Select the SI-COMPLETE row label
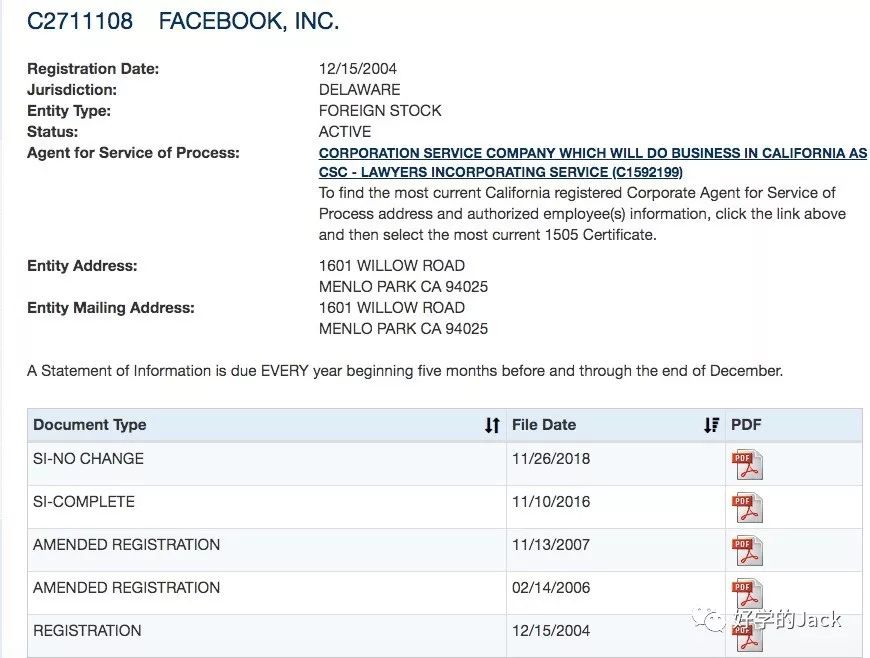 pyautogui.click(x=84, y=502)
